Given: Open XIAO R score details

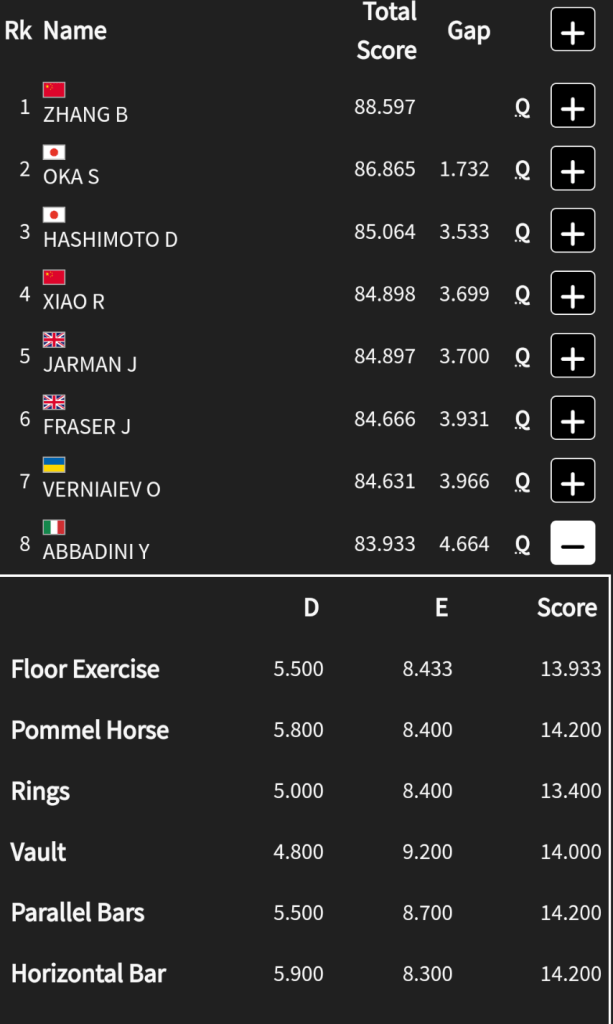Looking at the screenshot, I should (x=572, y=294).
